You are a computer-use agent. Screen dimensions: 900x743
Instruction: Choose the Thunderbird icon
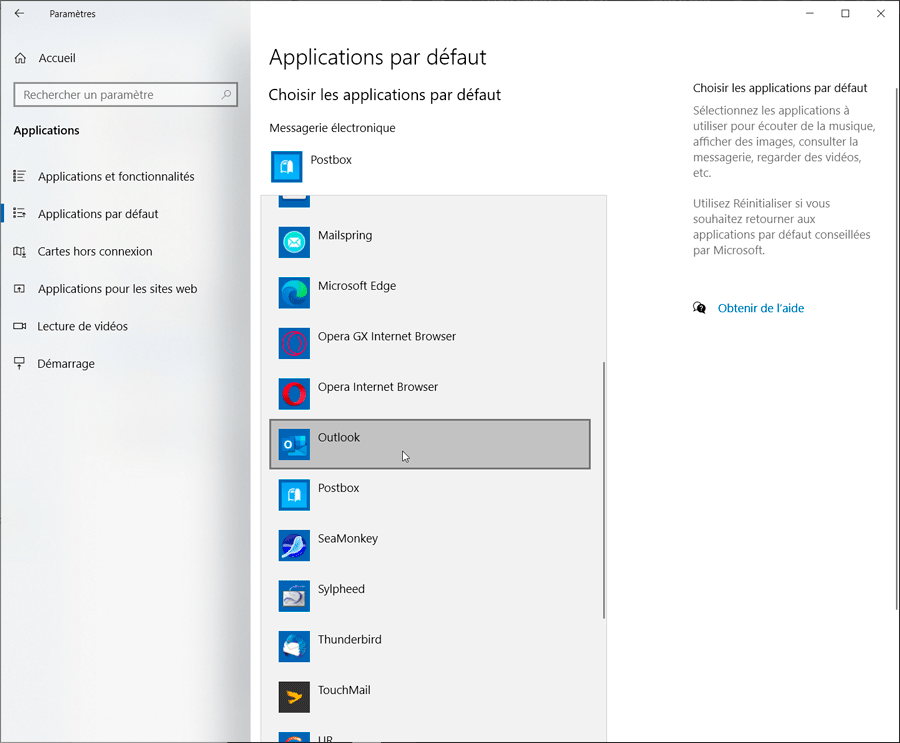(294, 647)
